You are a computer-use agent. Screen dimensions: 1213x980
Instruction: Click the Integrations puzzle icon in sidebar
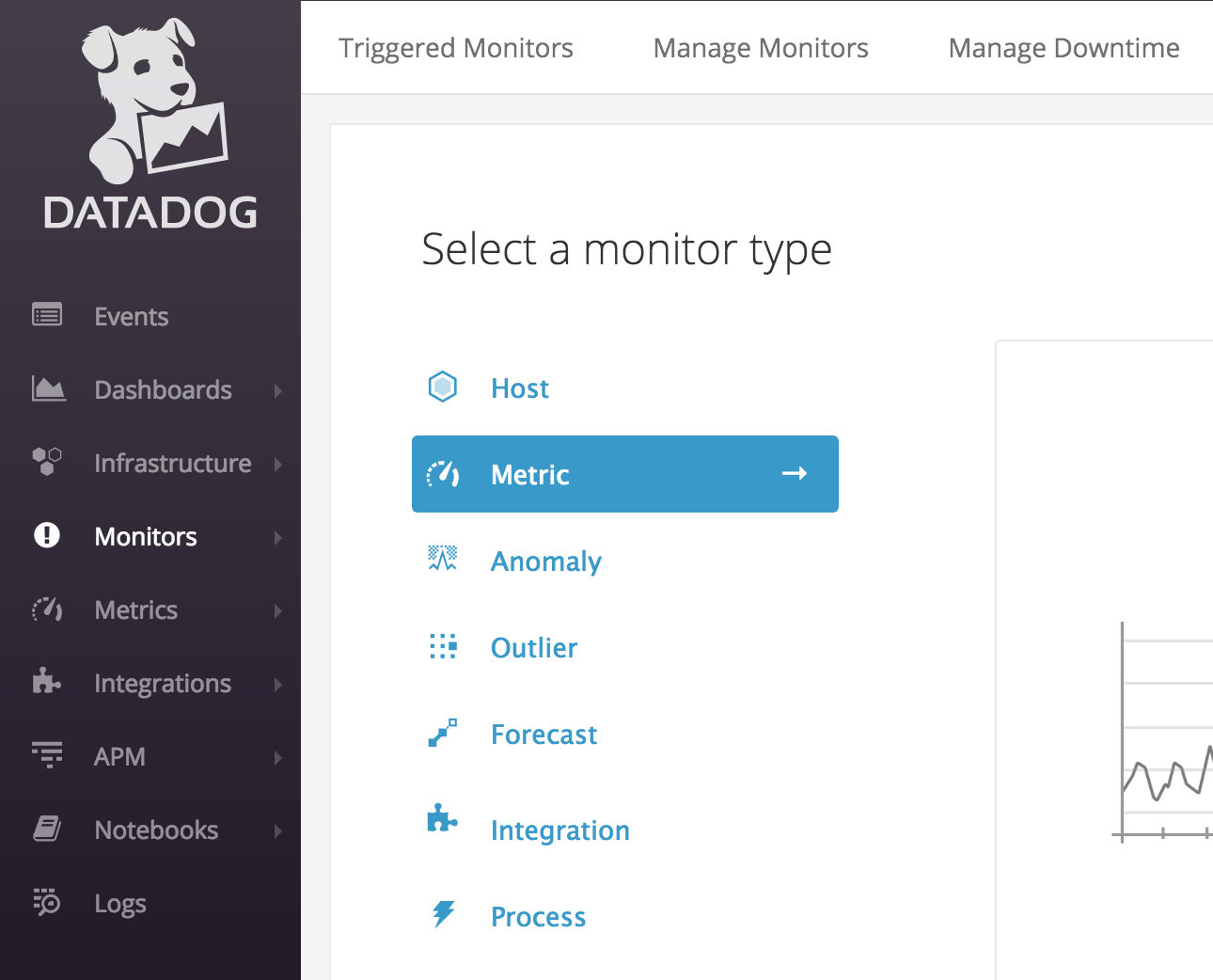[46, 682]
